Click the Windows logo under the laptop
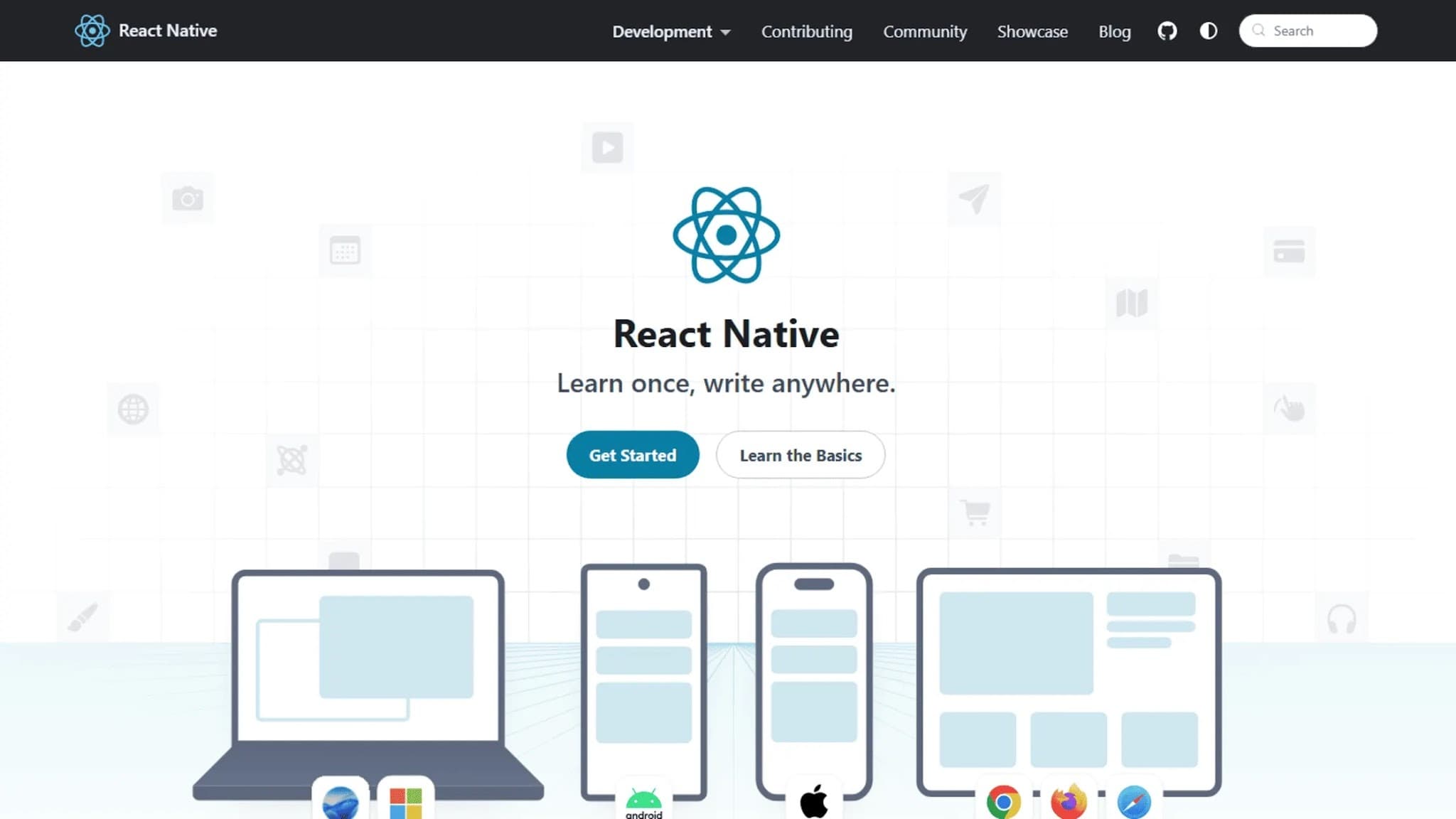Screen dimensions: 1456x819 pos(406,802)
